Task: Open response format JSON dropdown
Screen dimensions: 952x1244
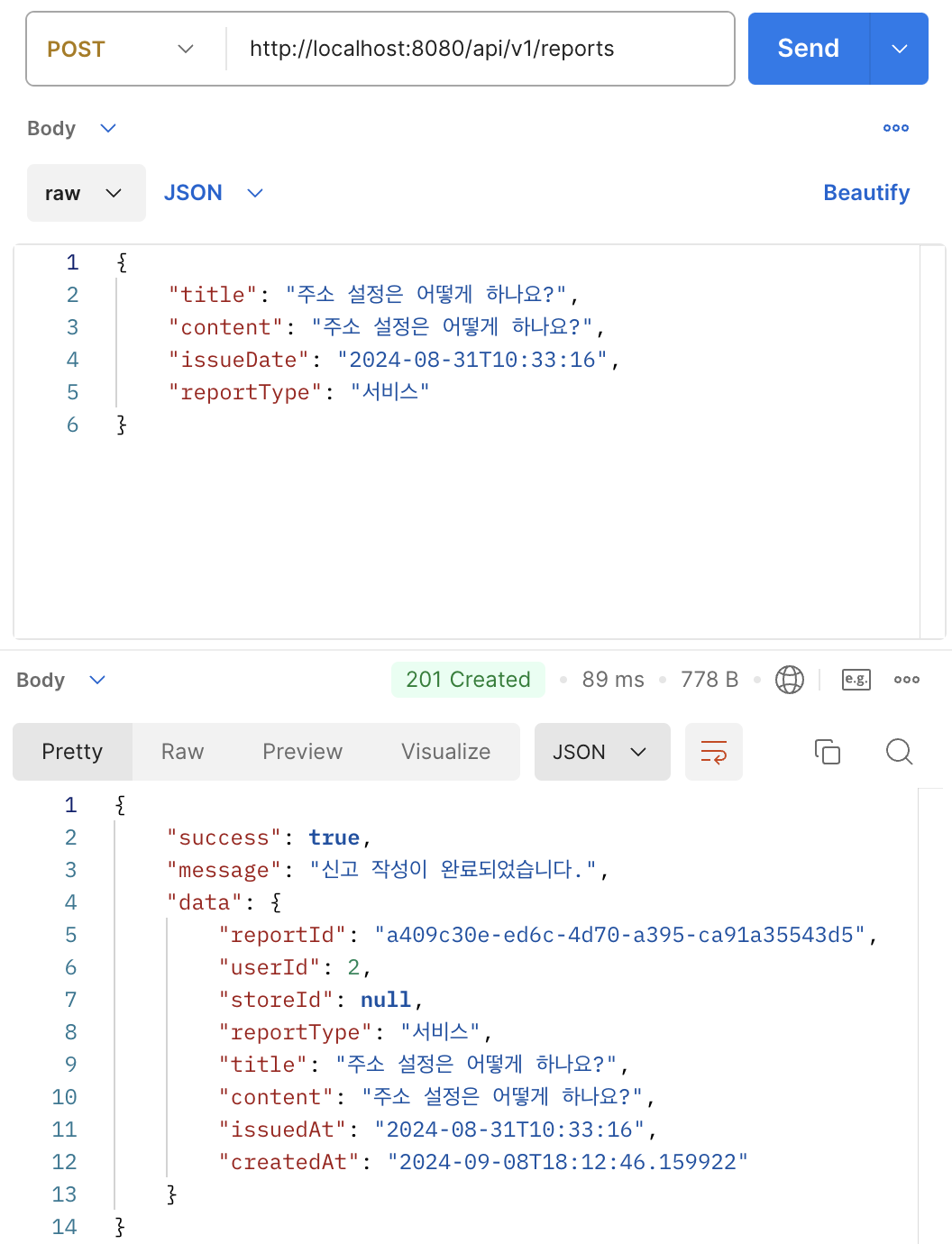Action: 601,752
